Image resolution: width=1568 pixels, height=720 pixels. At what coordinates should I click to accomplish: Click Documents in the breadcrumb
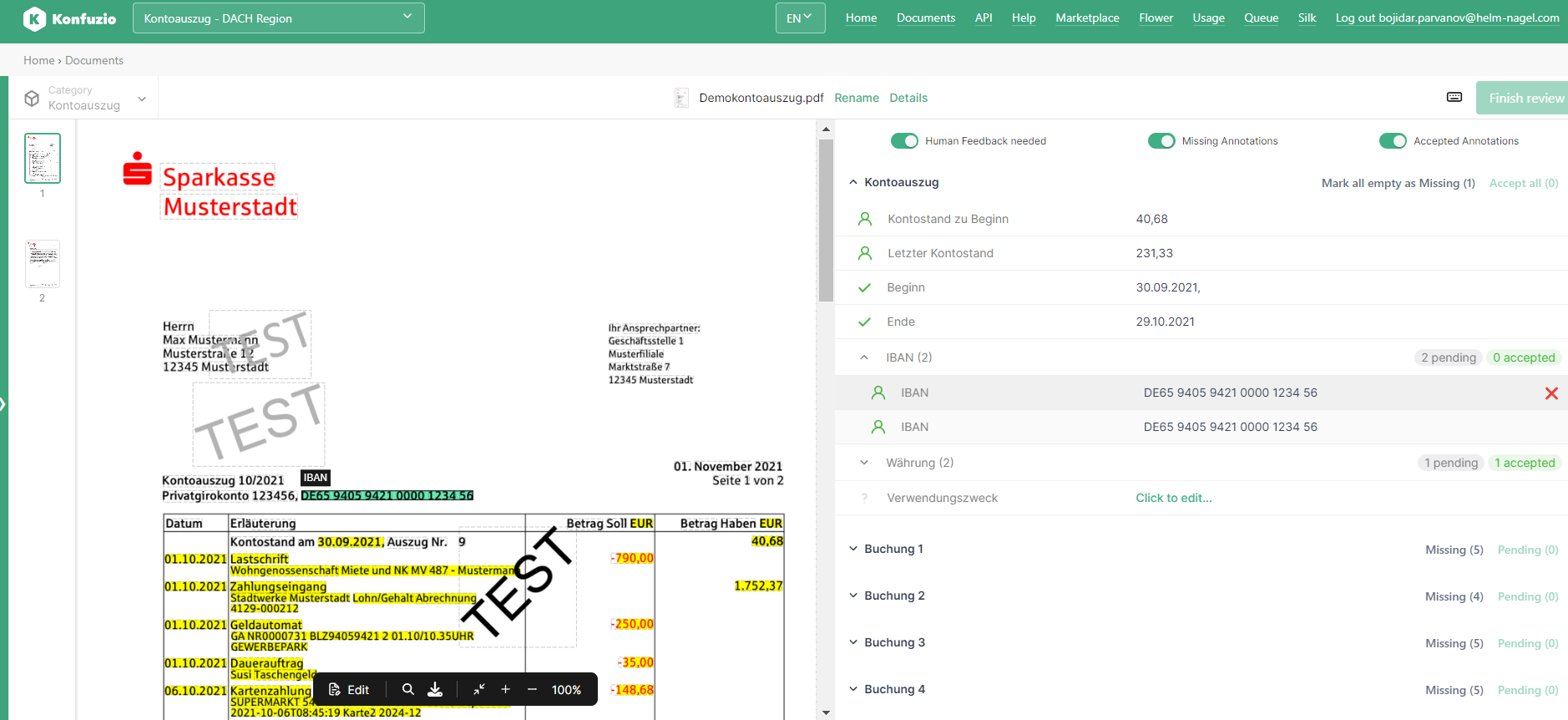(x=94, y=60)
